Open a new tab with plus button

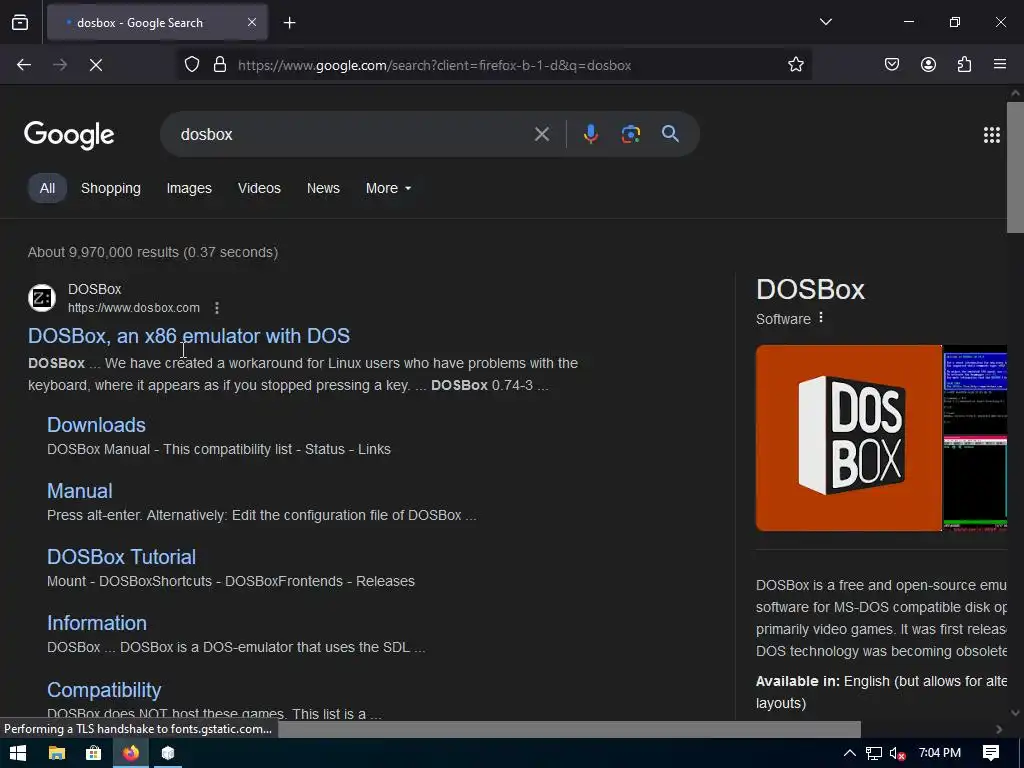pos(289,23)
